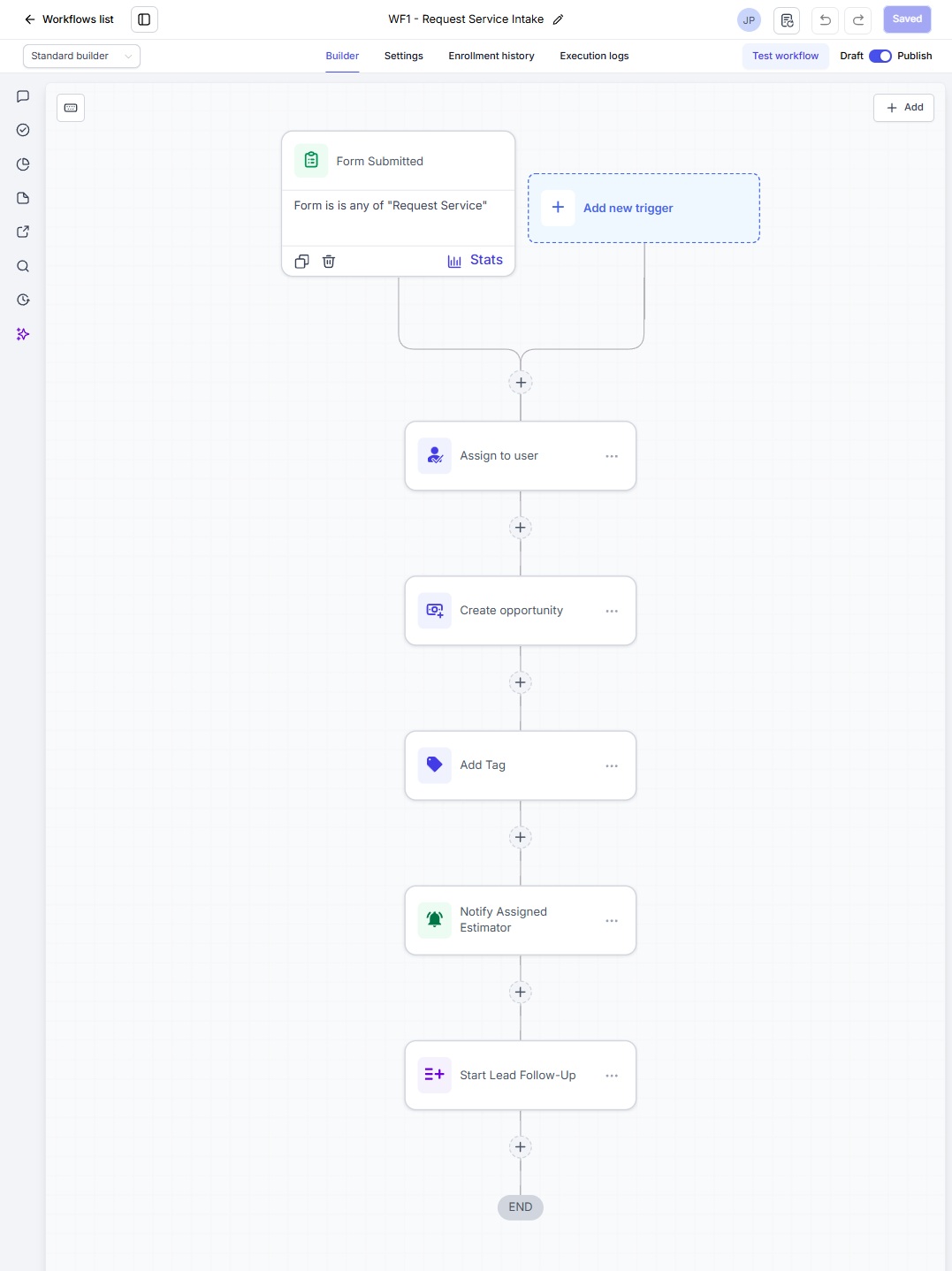This screenshot has width=952, height=1271.
Task: Click the Start Lead Follow-Up icon
Action: click(435, 1075)
